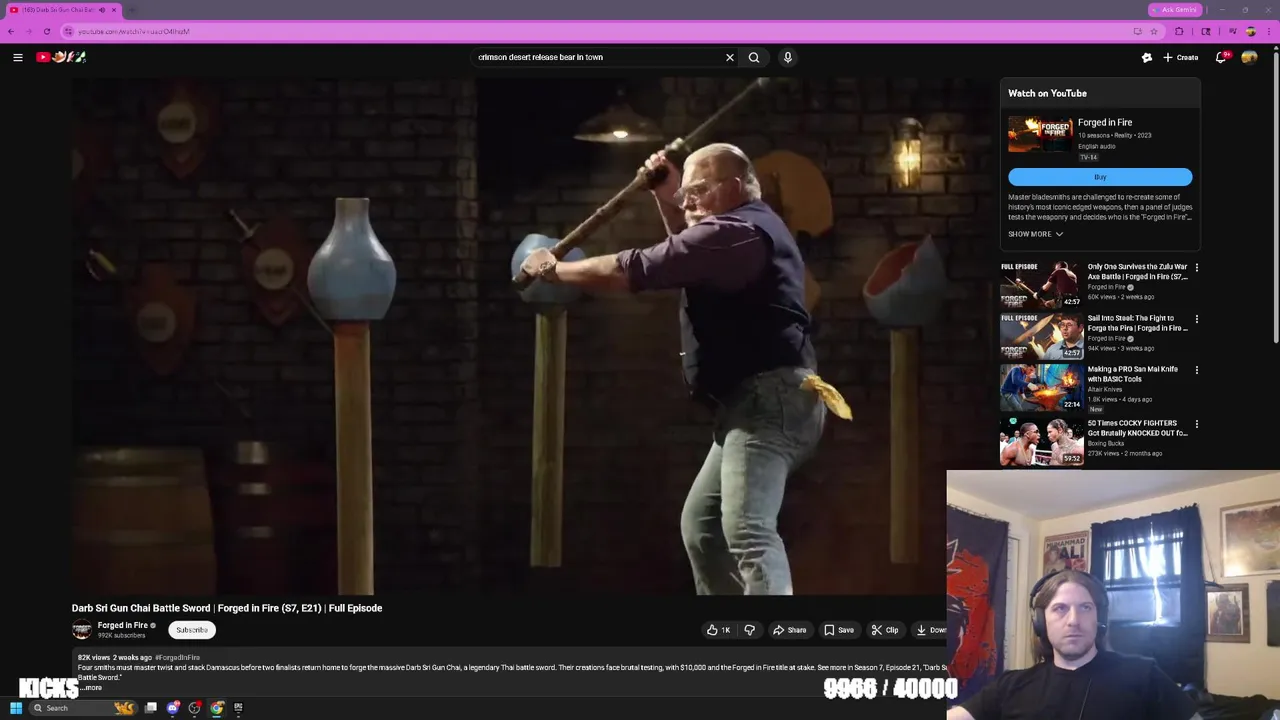Screen dimensions: 1280x720
Task: Click the video title text
Action: pyautogui.click(x=227, y=608)
